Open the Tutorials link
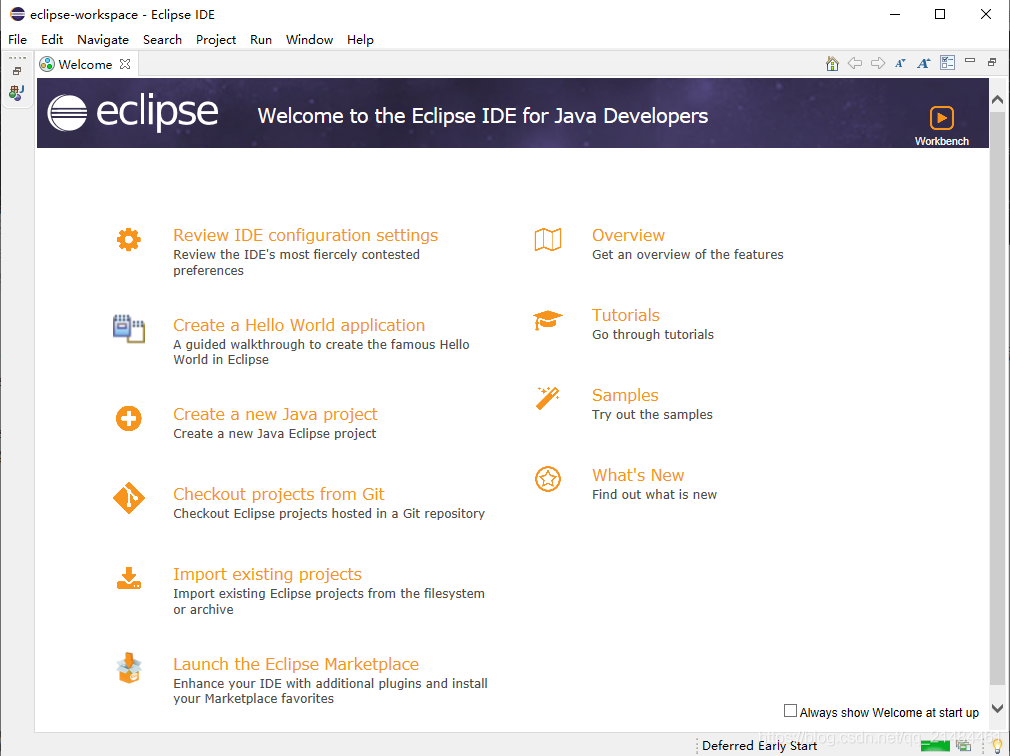Viewport: 1010px width, 756px height. coord(625,315)
